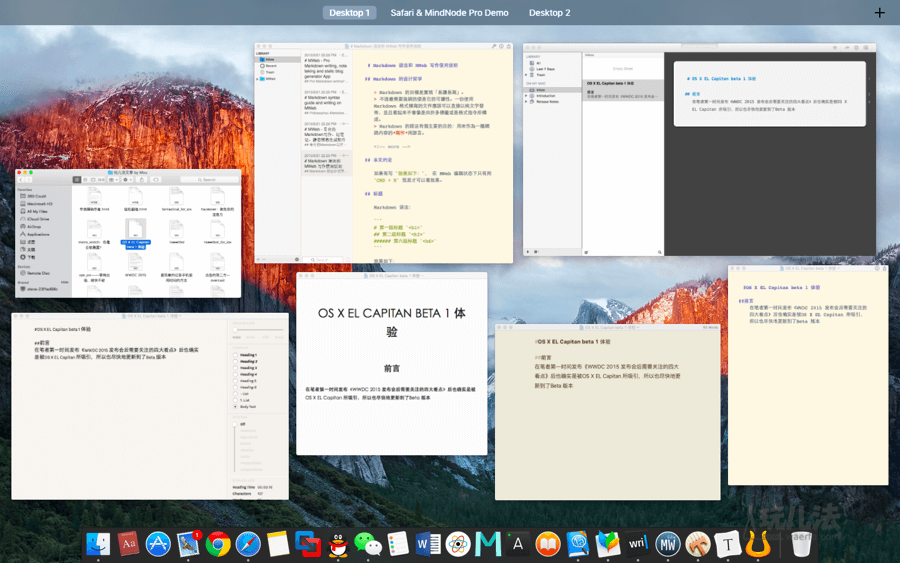Select the '- List' radio button
Image resolution: width=900 pixels, height=563 pixels.
[235, 394]
